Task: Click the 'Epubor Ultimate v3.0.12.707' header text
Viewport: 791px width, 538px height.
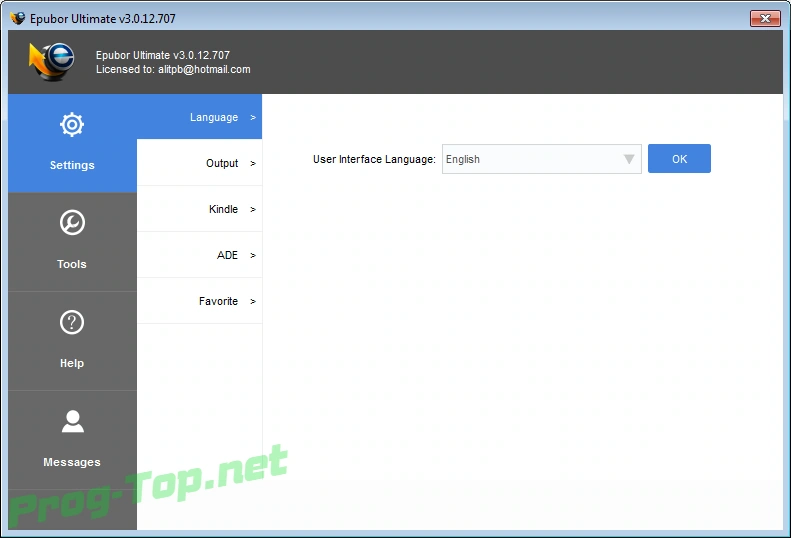Action: pos(162,55)
